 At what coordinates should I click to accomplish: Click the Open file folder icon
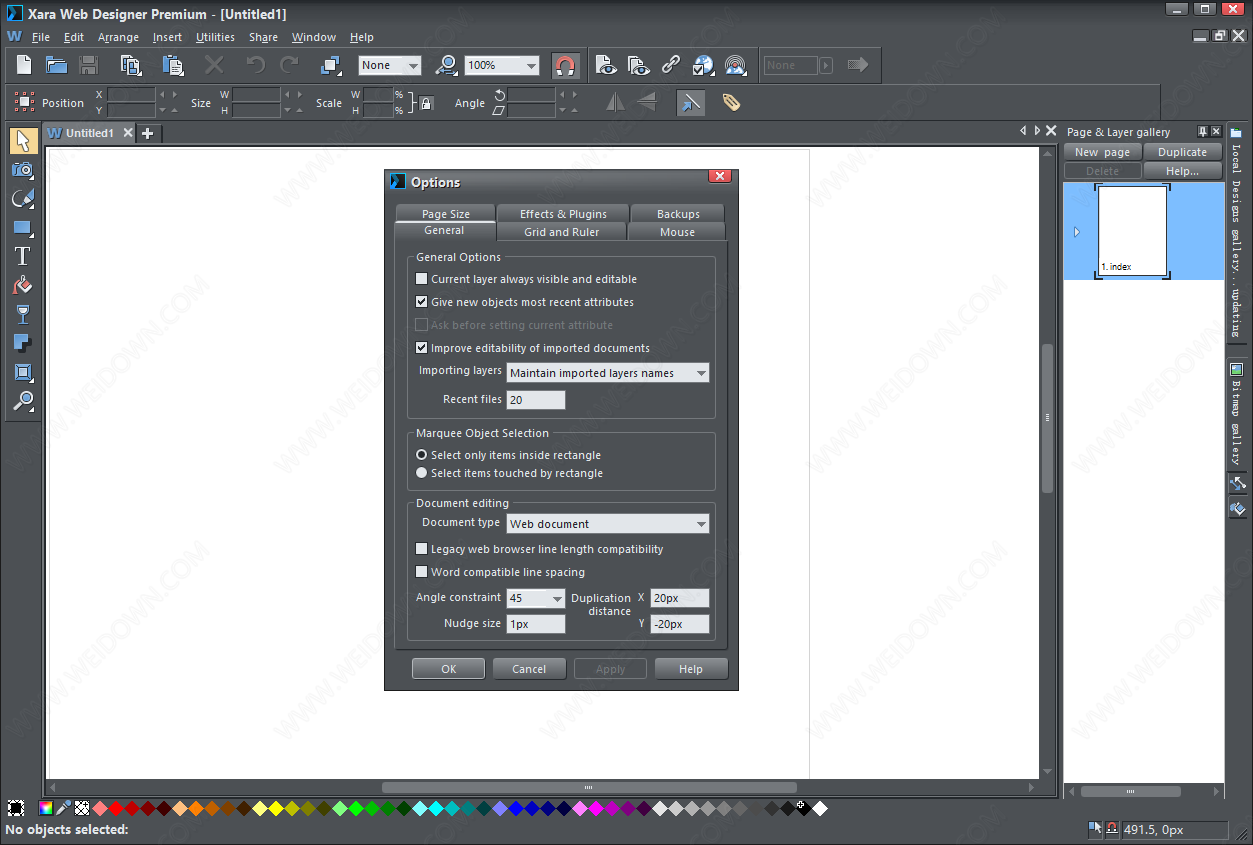[x=56, y=65]
